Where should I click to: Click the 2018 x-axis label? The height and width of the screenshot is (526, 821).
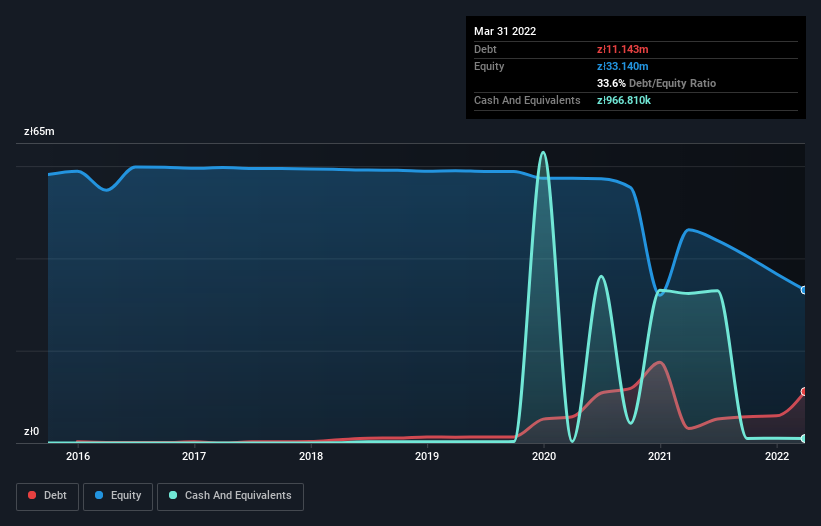pyautogui.click(x=311, y=456)
